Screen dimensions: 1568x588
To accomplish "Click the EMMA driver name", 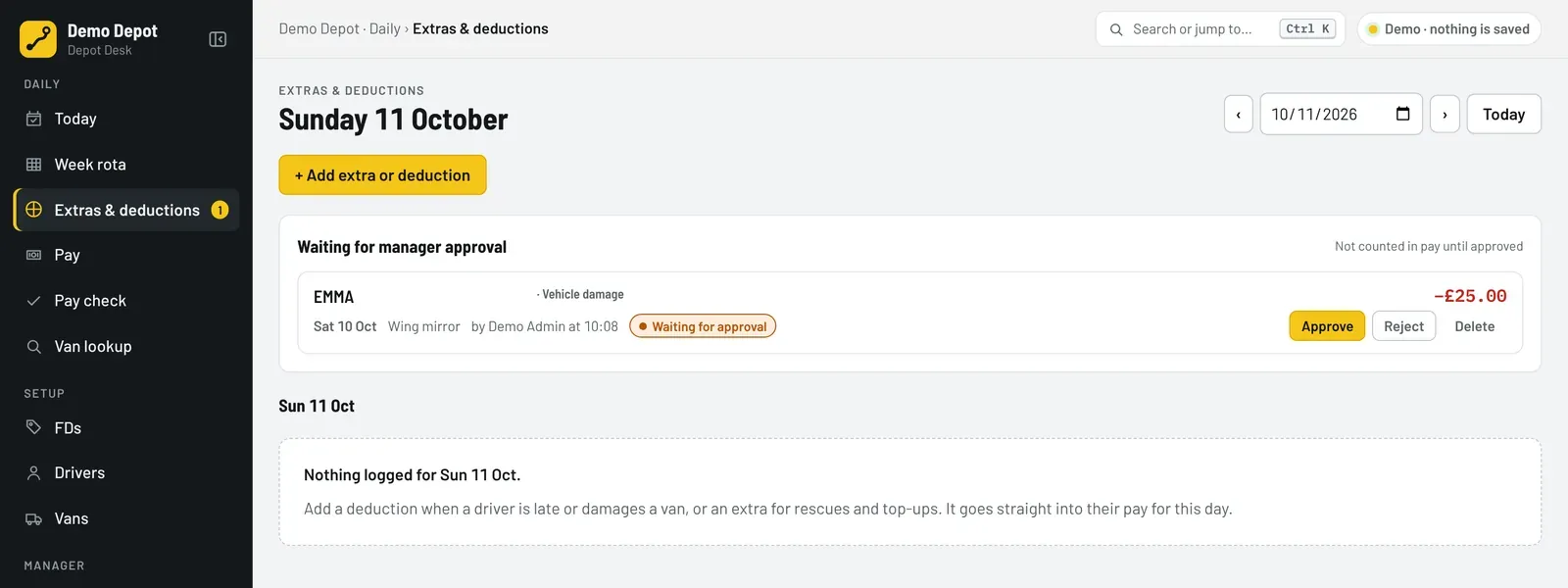I will 333,297.
